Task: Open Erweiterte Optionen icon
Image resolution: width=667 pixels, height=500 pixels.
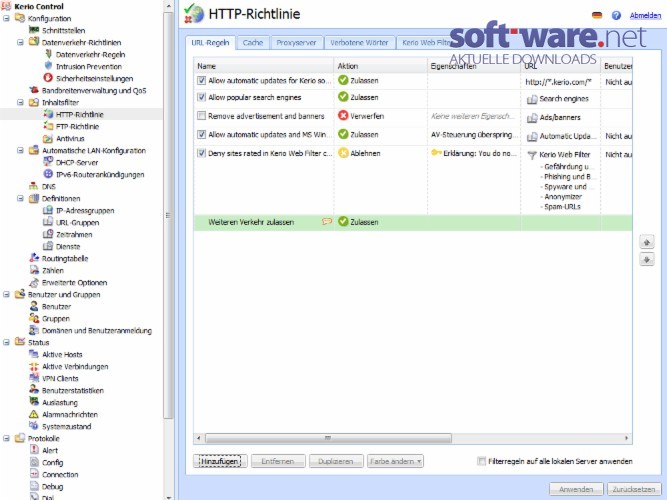Action: [x=34, y=282]
